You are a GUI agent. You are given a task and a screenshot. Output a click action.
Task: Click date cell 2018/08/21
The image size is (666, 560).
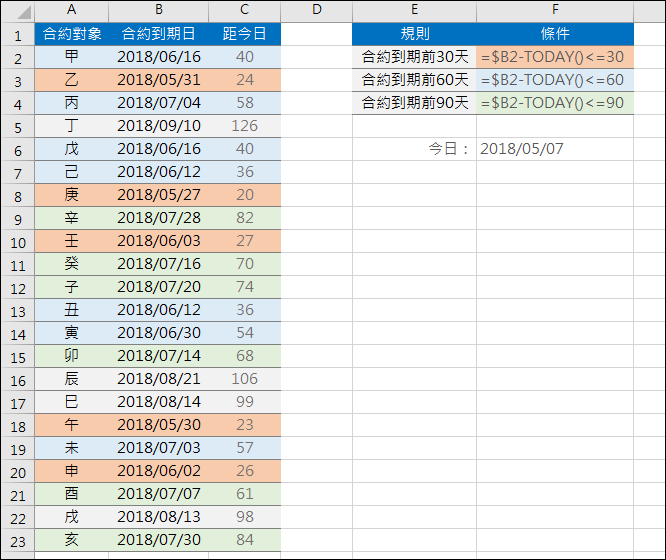pyautogui.click(x=158, y=379)
